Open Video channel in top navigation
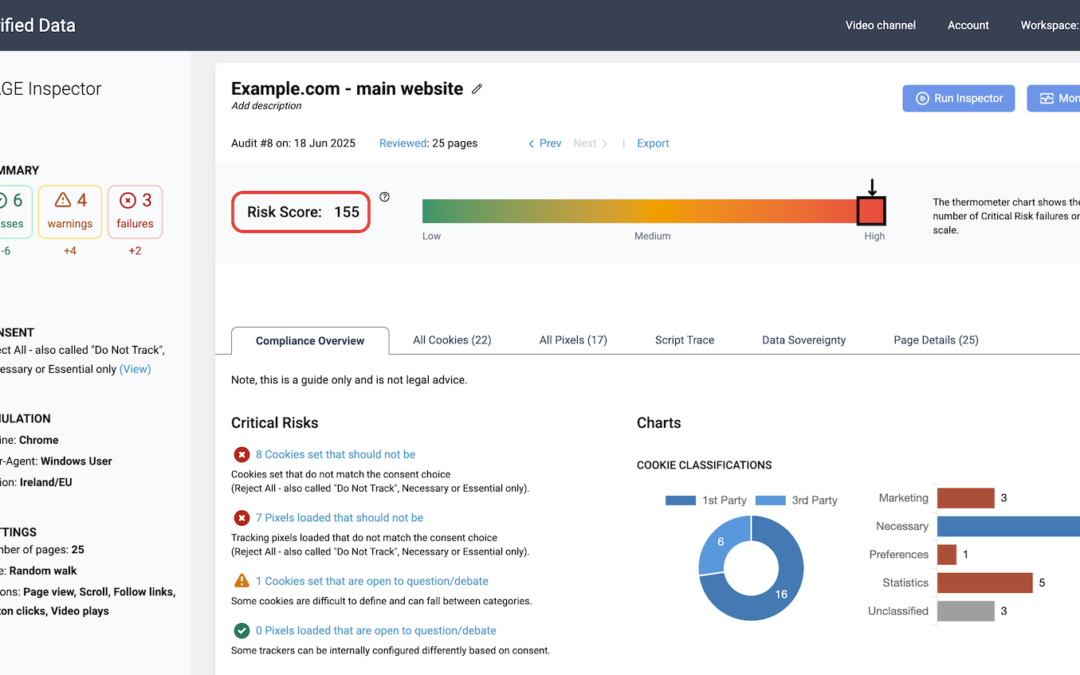The image size is (1080, 675). pyautogui.click(x=880, y=25)
